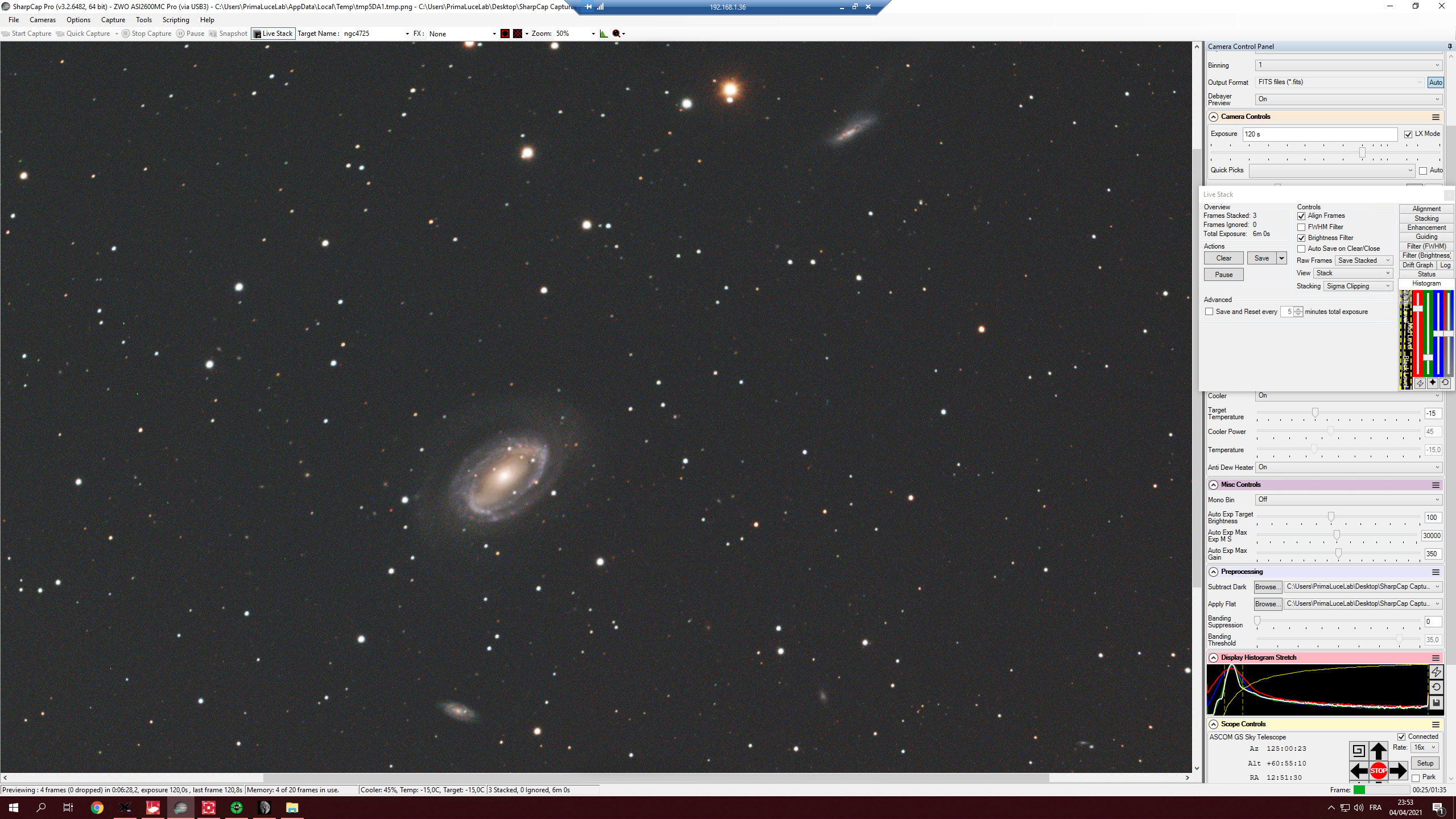This screenshot has height=819, width=1456.
Task: Toggle the LX Mode checkbox
Action: [x=1408, y=134]
